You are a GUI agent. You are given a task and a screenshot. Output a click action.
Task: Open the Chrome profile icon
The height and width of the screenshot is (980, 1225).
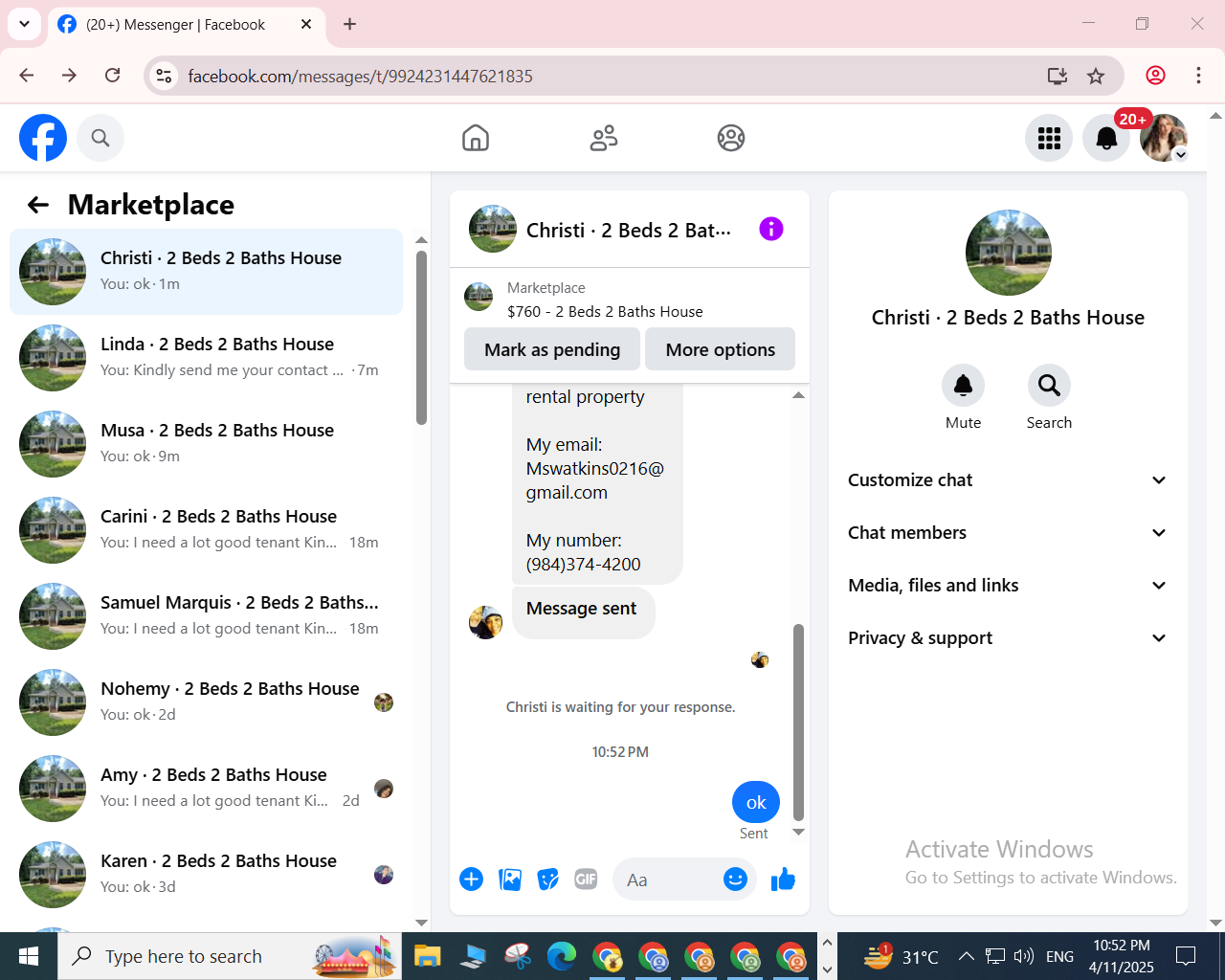(1156, 76)
